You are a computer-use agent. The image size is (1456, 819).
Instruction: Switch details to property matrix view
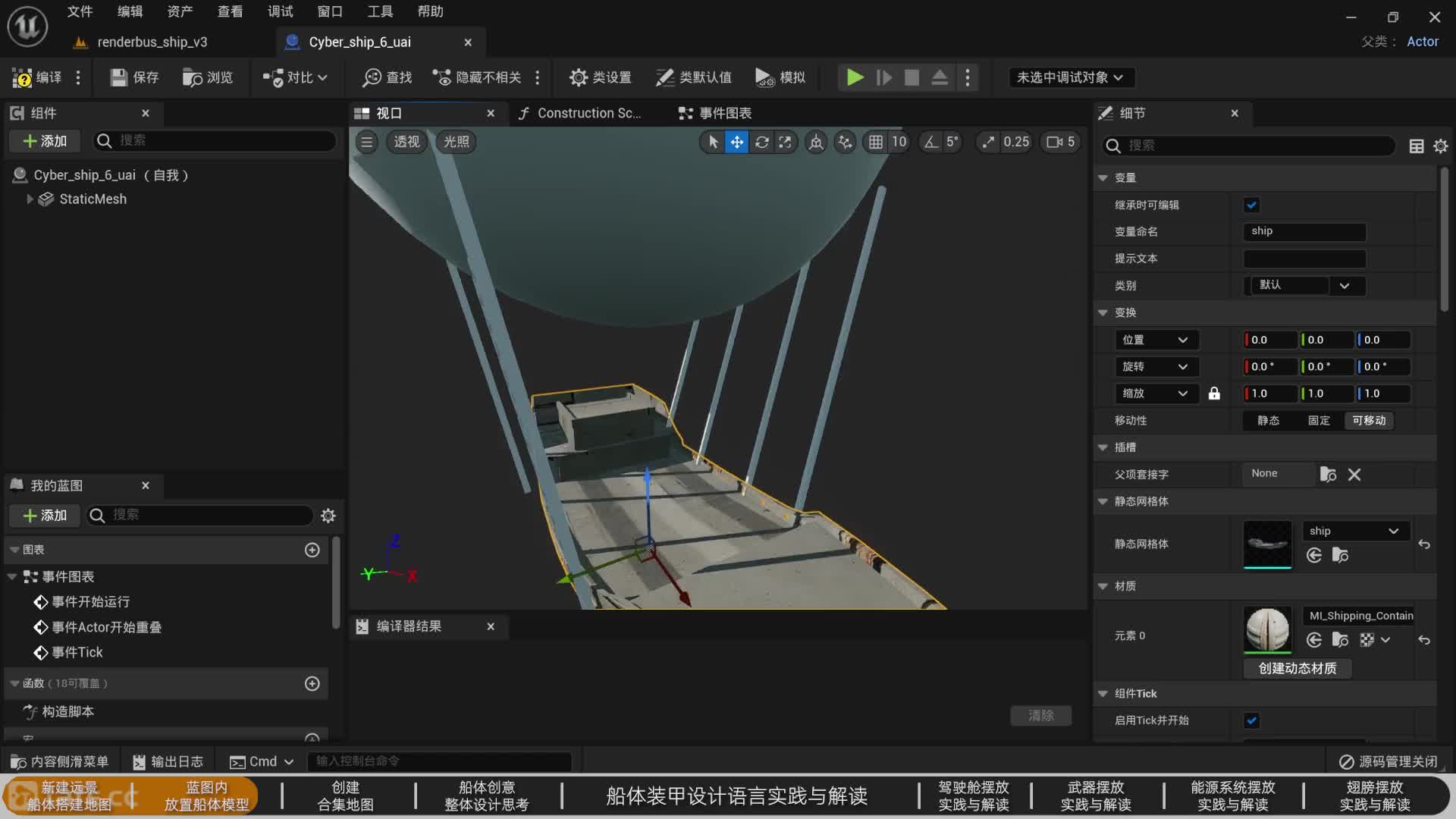(x=1416, y=146)
